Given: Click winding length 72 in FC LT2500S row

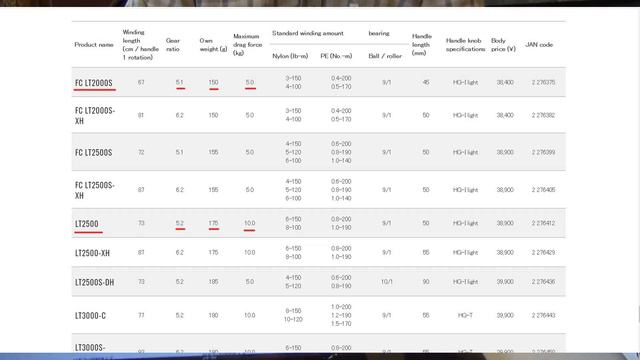Looking at the screenshot, I should click(141, 152).
